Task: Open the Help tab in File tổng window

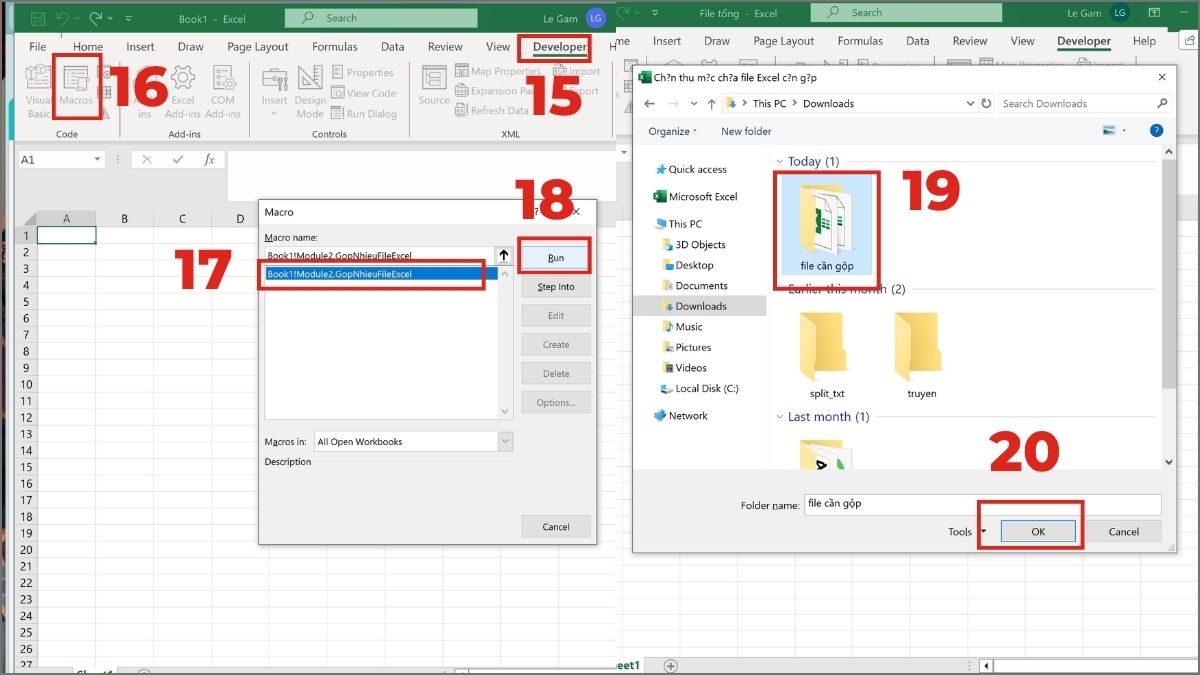Action: [1144, 41]
